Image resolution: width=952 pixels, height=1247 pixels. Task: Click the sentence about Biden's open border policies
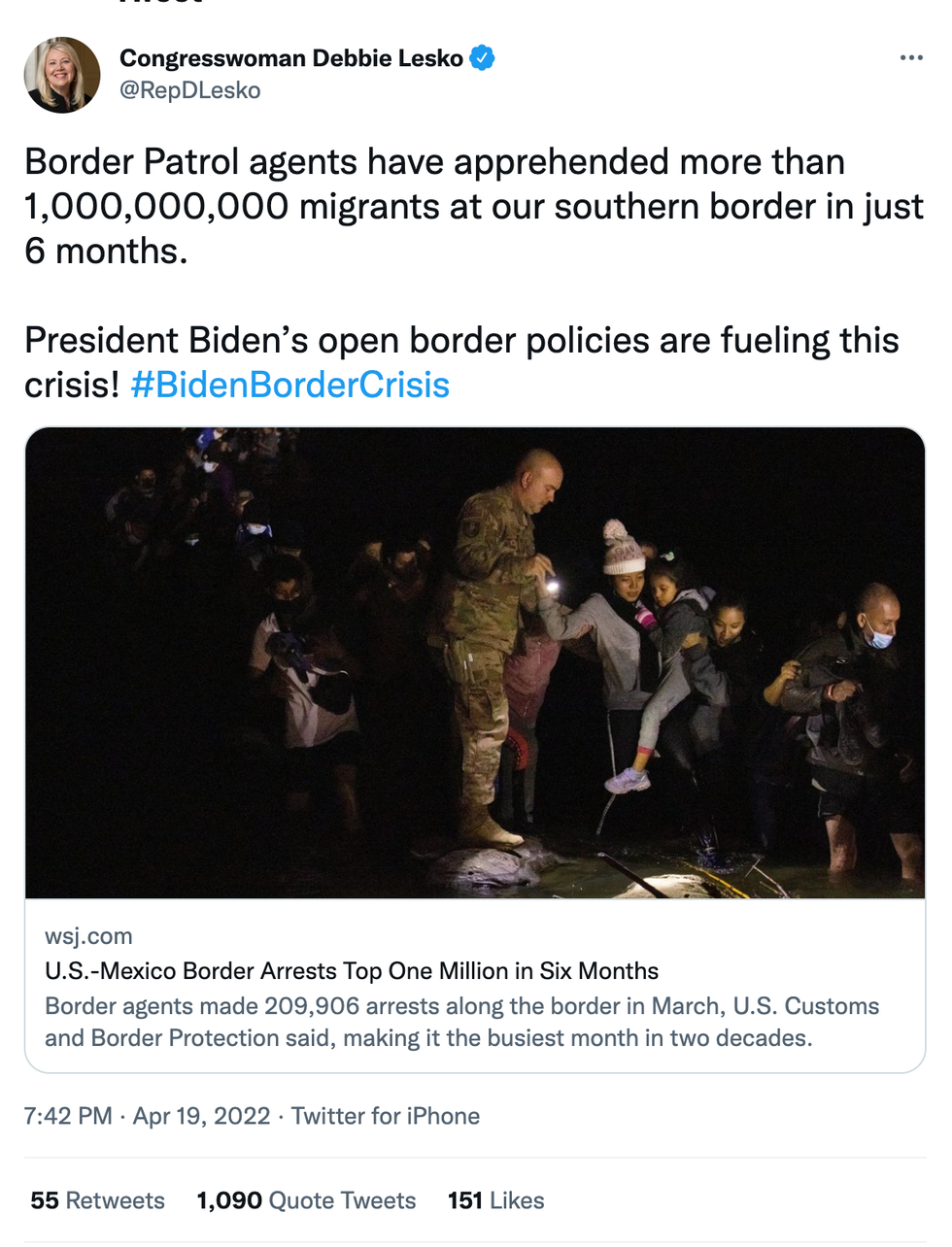[461, 341]
